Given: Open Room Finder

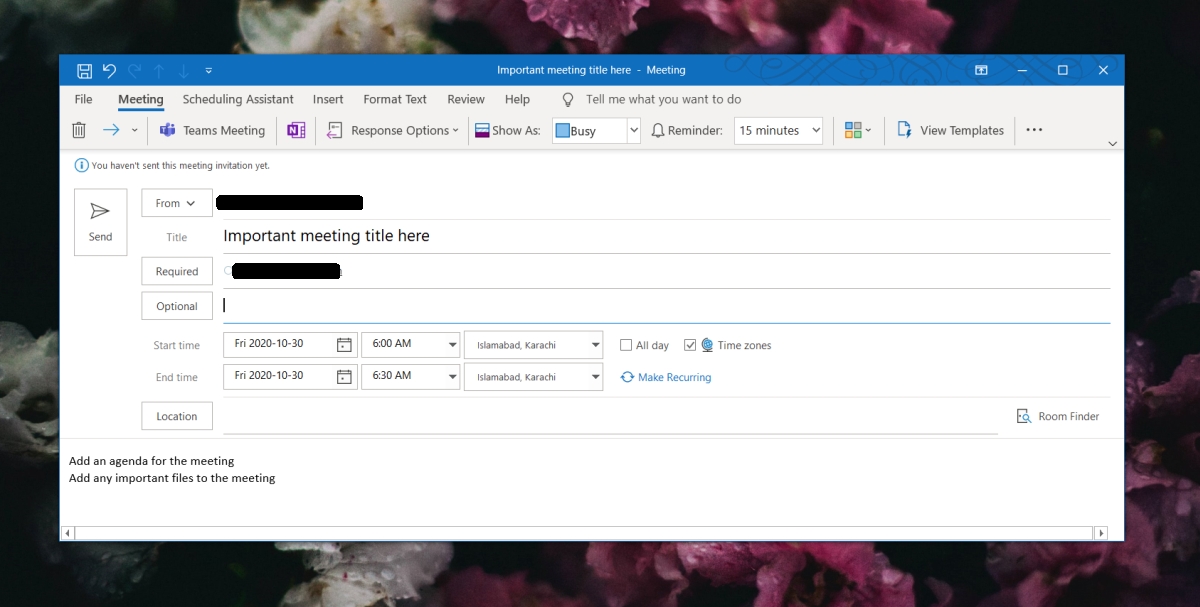Looking at the screenshot, I should [x=1058, y=416].
